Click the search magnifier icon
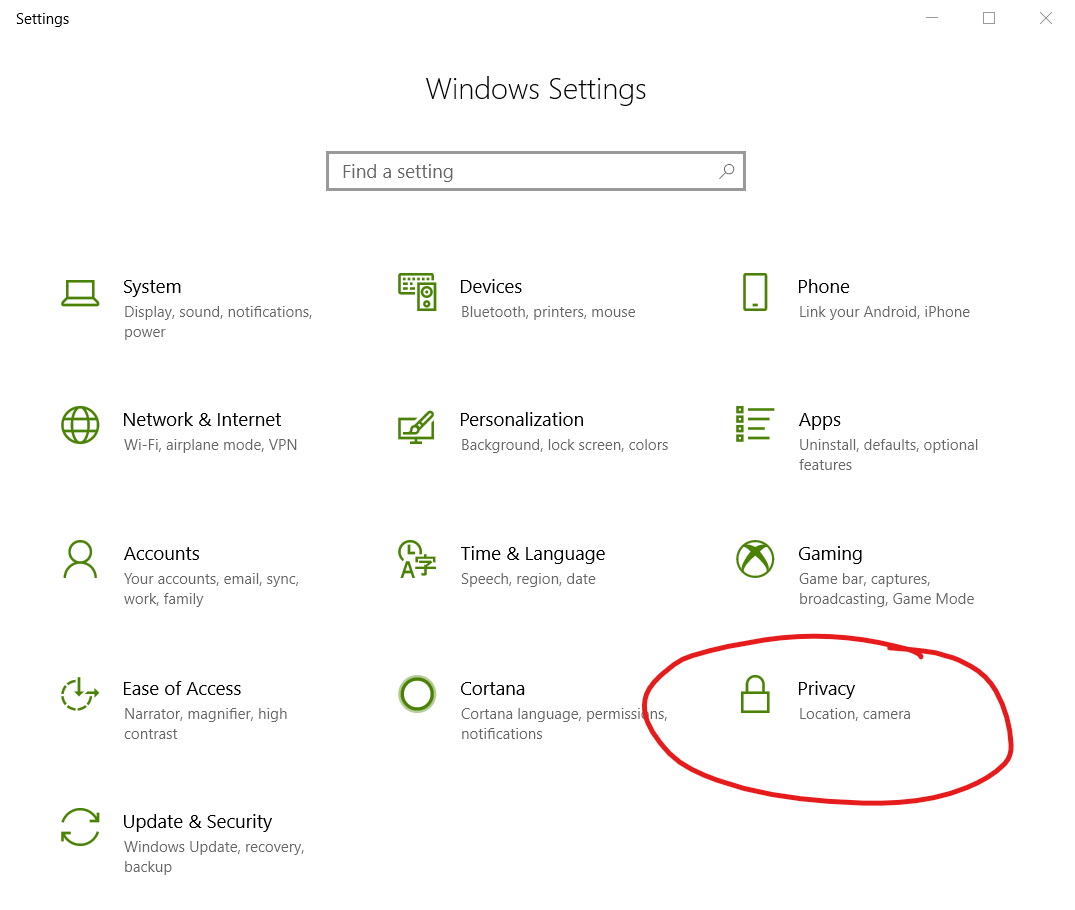Image resolution: width=1075 pixels, height=910 pixels. point(727,171)
